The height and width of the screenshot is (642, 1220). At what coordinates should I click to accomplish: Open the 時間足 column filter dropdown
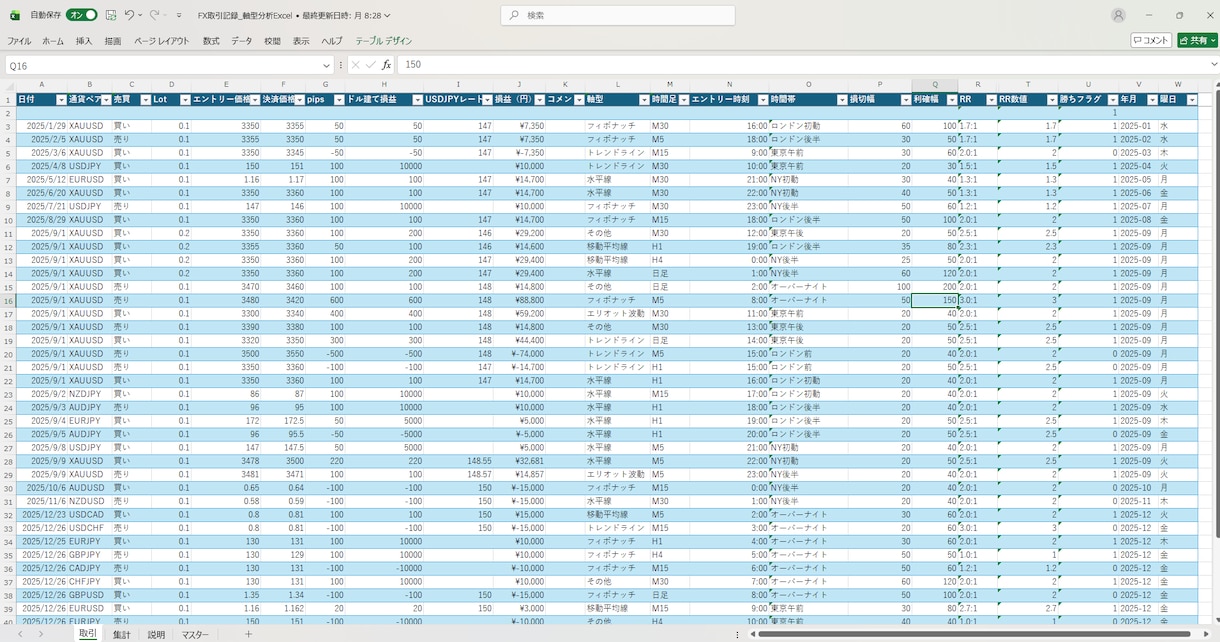coord(684,100)
